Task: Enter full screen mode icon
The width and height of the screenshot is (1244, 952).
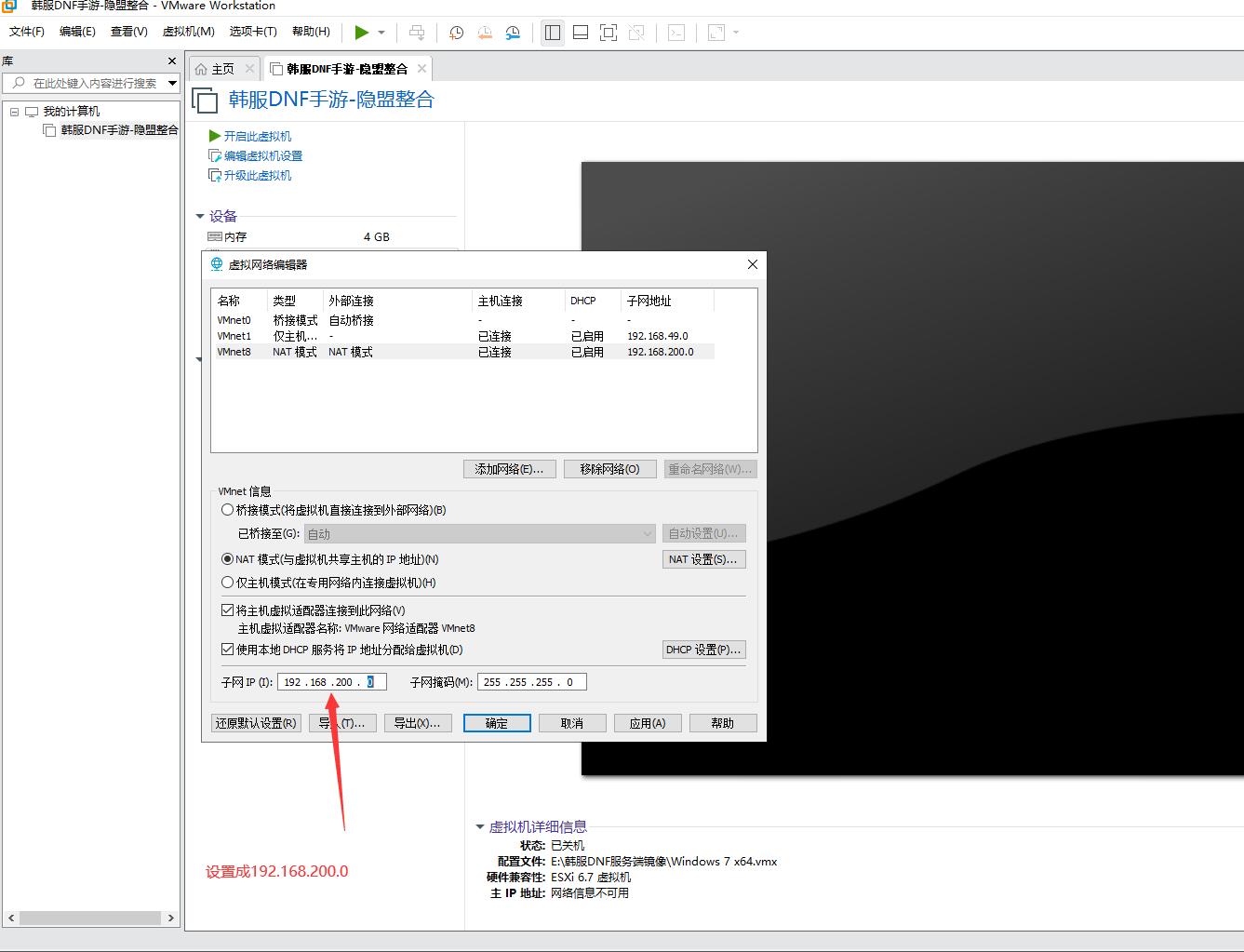Action: tap(609, 33)
